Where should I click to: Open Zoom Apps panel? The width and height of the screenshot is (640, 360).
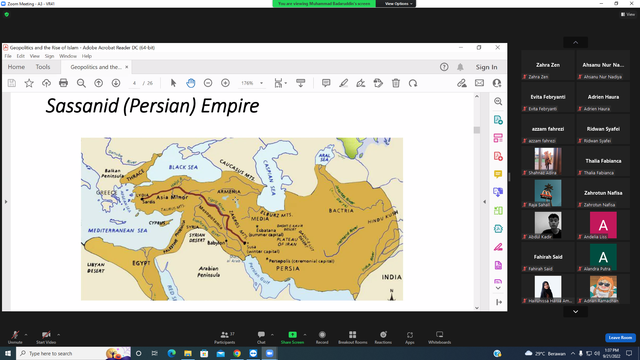tap(410, 338)
